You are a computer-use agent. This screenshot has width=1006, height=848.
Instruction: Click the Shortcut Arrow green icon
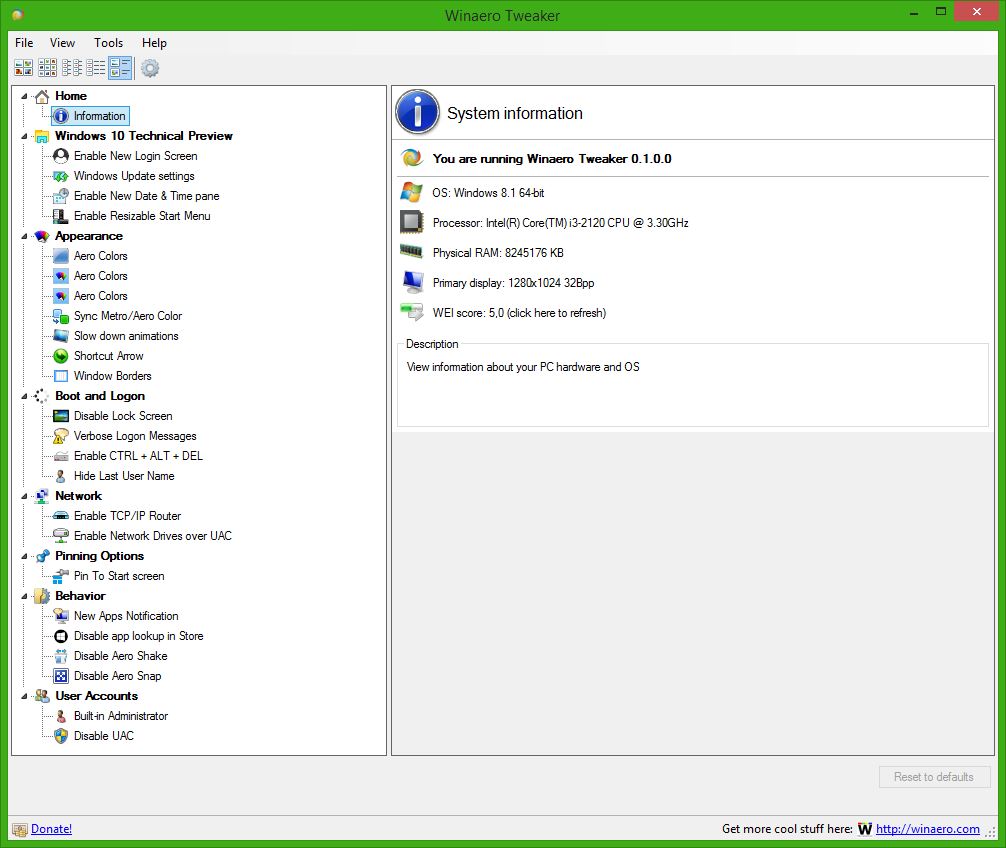(x=60, y=356)
